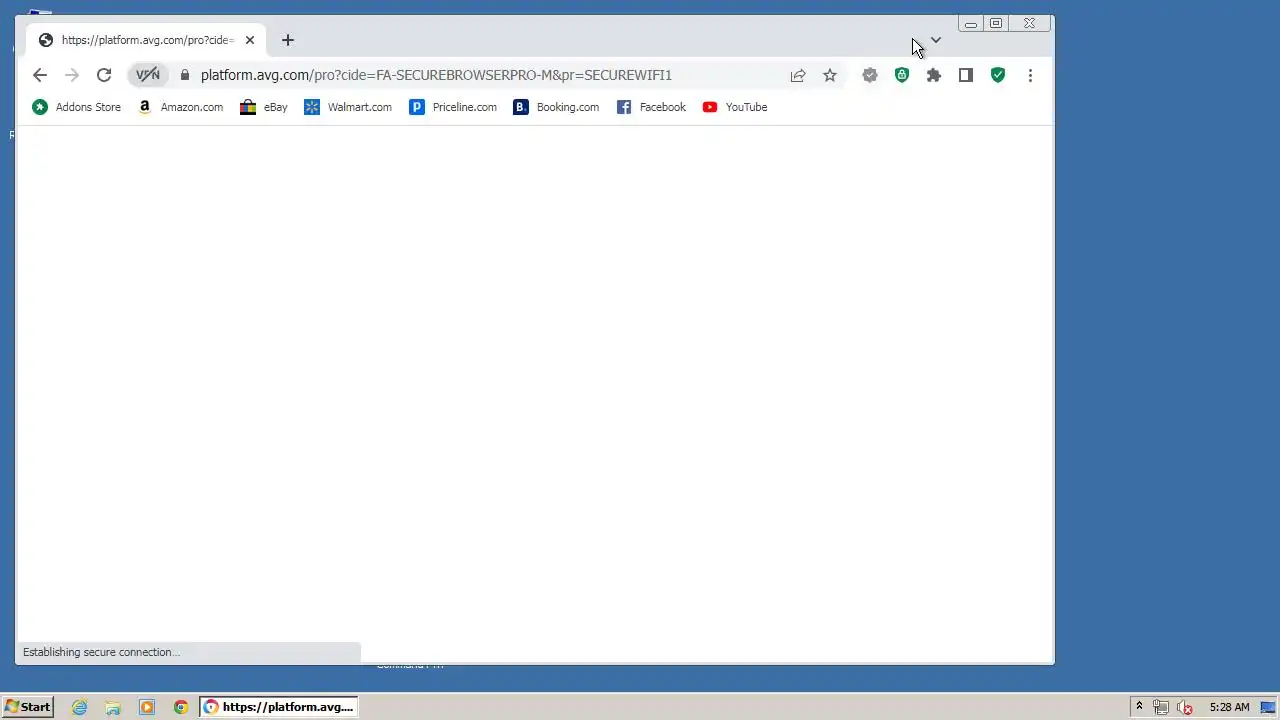Open the gray badge checkmark extension
Viewport: 1280px width, 720px height.
(870, 75)
